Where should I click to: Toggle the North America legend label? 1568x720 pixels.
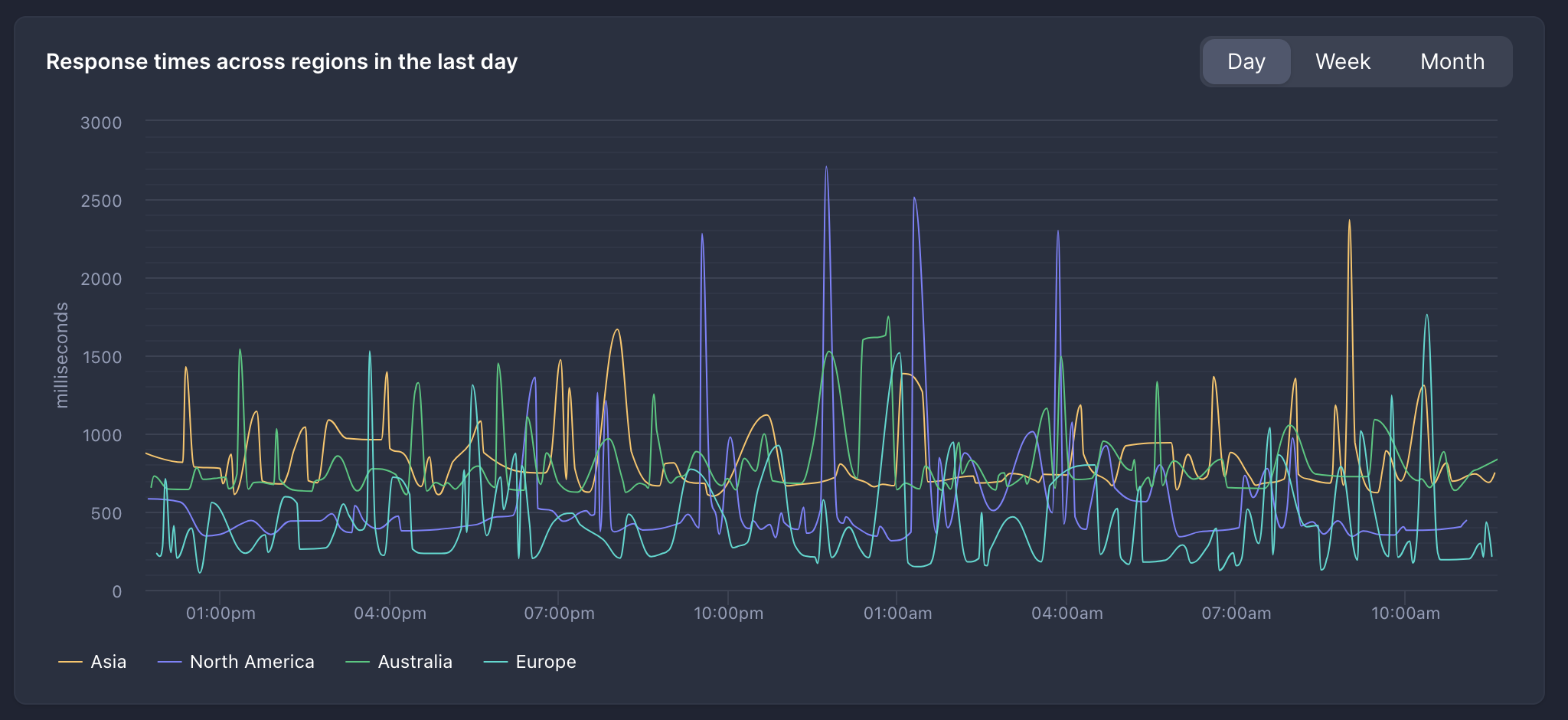[x=252, y=662]
